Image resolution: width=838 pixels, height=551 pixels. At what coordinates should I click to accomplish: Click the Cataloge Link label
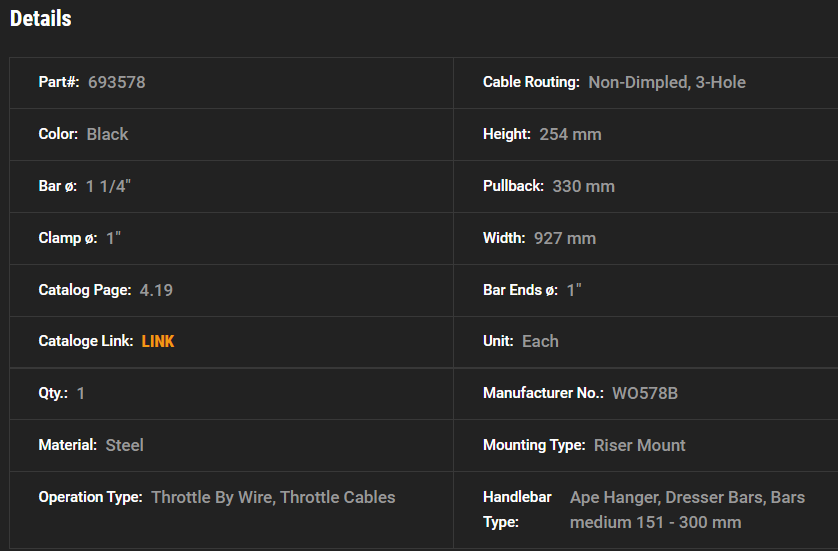click(86, 341)
